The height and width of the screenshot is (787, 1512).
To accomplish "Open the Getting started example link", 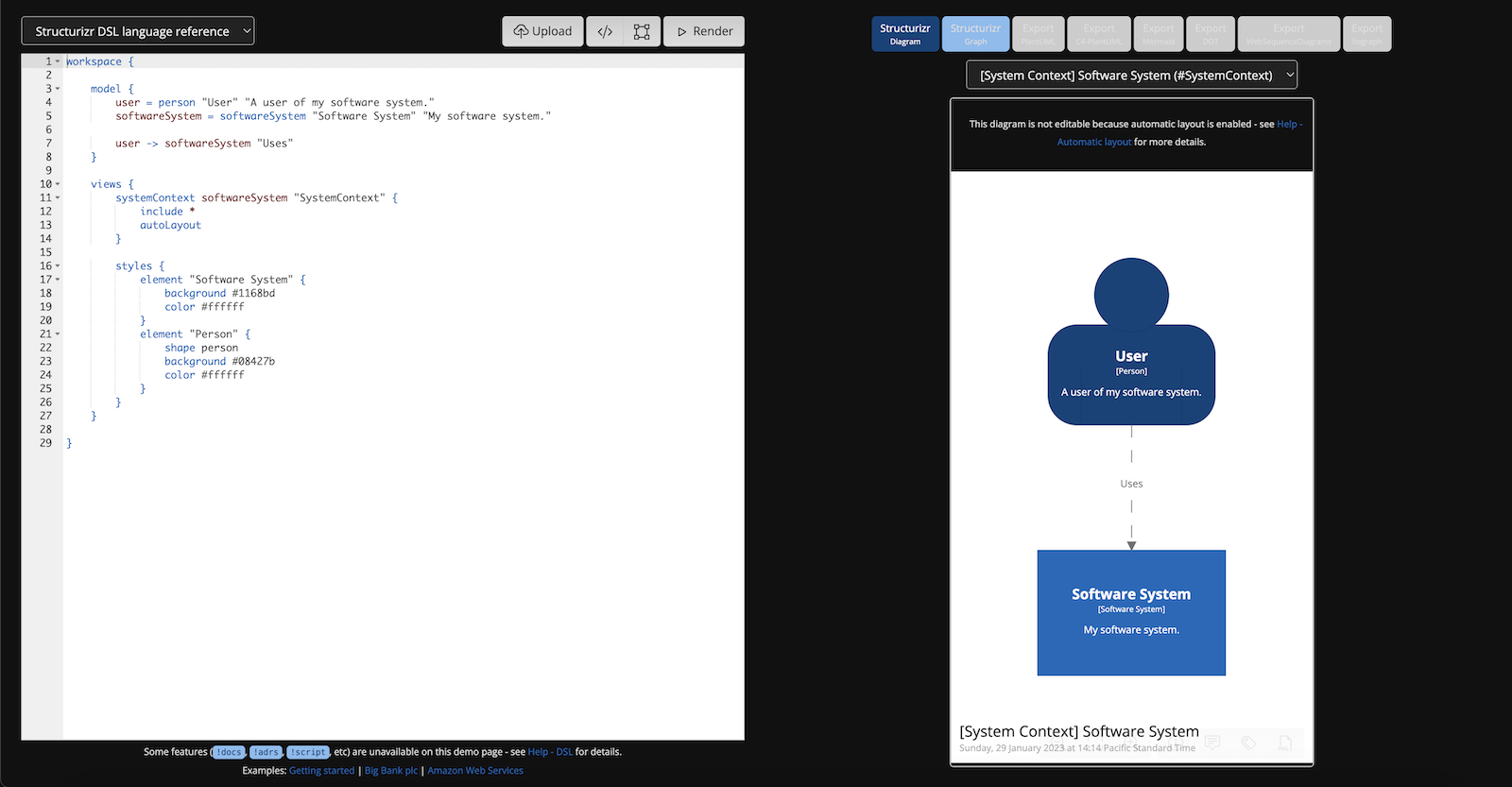I will tap(321, 771).
